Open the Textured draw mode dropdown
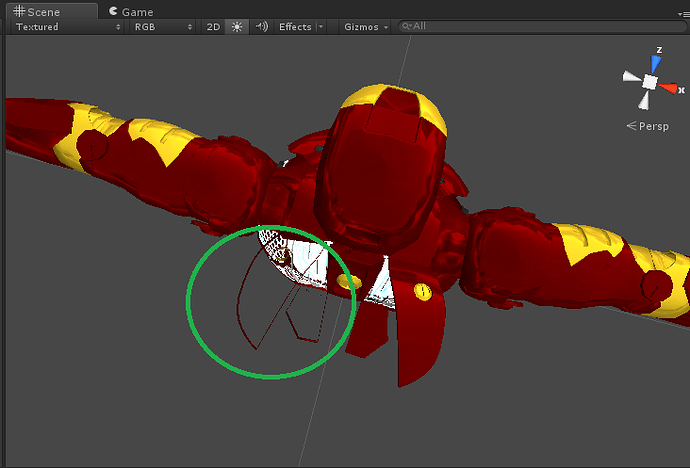Screen dimensions: 690x468 click(x=68, y=27)
